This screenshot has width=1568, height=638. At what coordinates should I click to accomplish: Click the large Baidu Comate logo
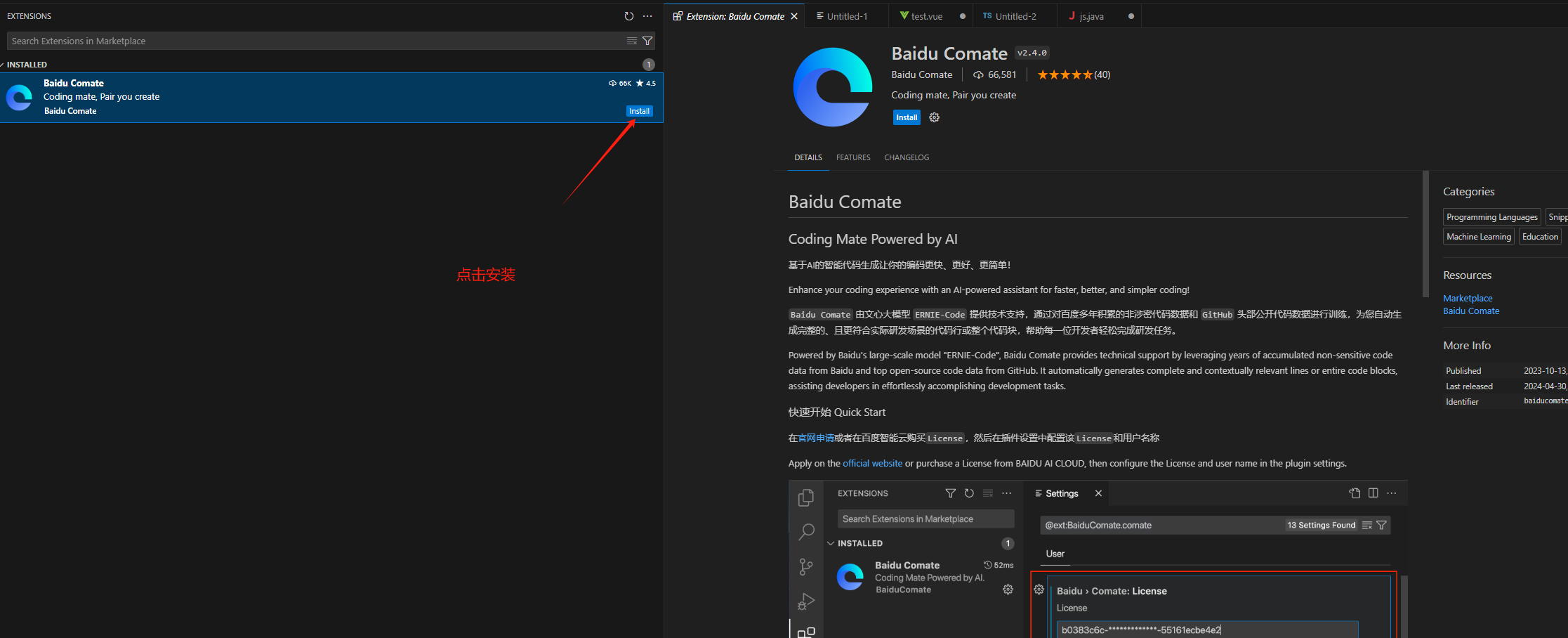pos(833,87)
